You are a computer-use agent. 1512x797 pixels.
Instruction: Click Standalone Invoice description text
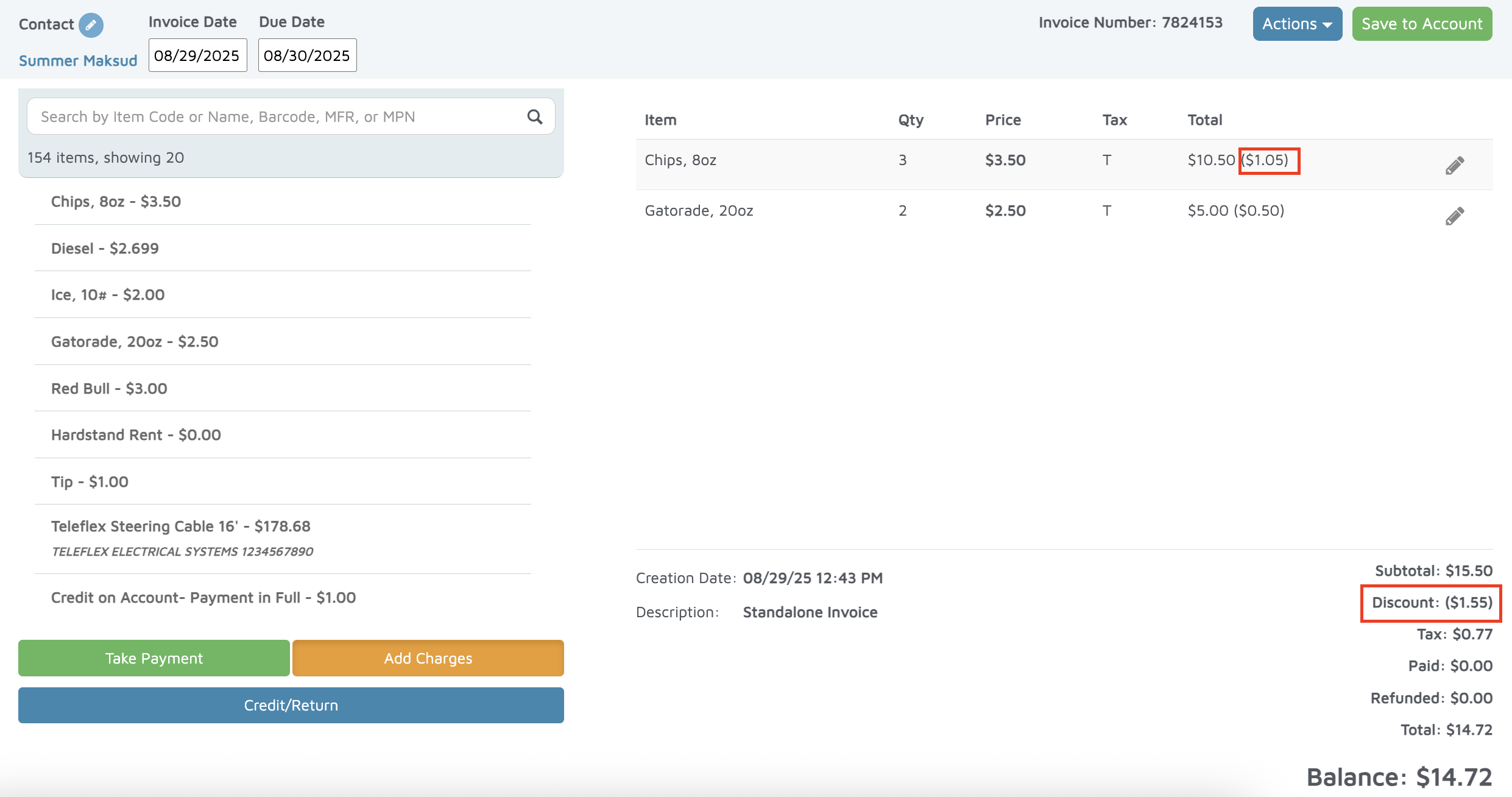(810, 612)
